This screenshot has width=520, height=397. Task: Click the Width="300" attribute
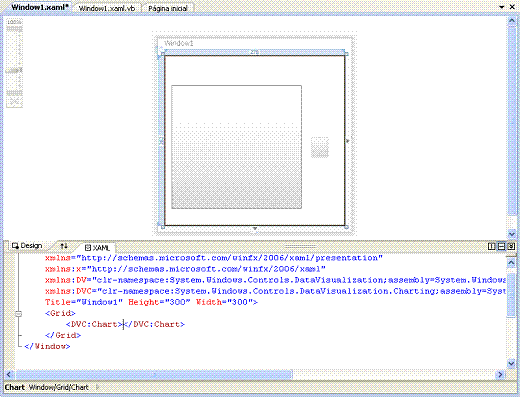coord(224,302)
